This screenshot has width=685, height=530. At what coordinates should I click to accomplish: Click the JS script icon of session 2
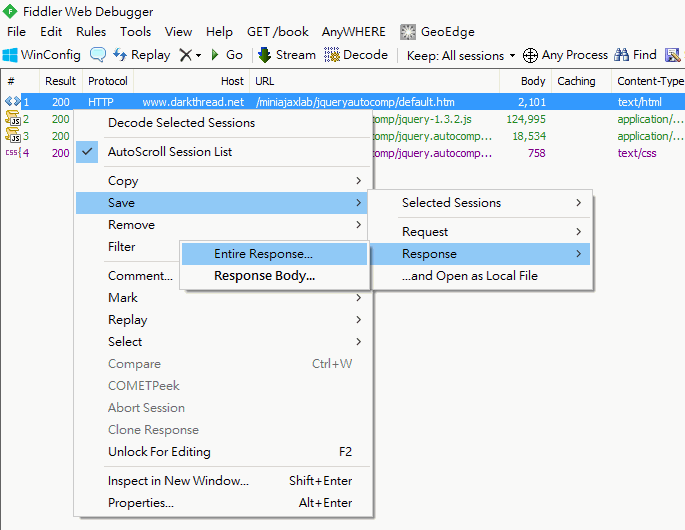coord(13,118)
